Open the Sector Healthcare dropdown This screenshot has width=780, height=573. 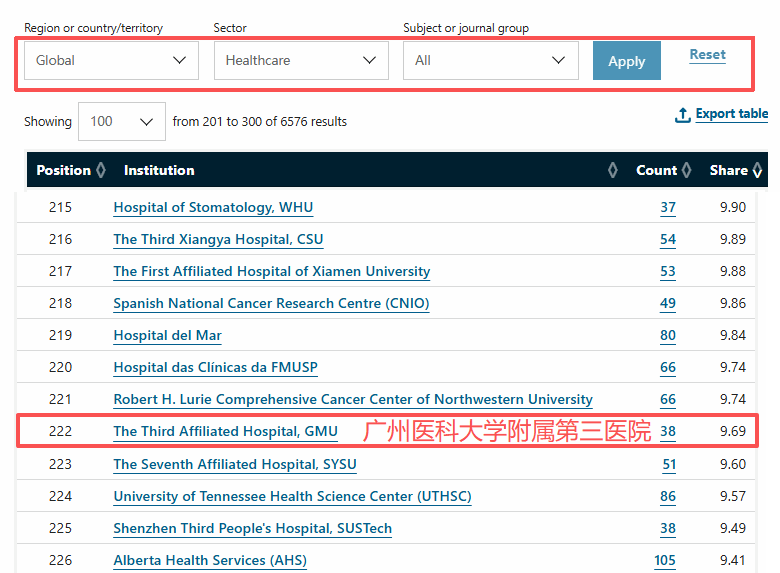pyautogui.click(x=301, y=61)
